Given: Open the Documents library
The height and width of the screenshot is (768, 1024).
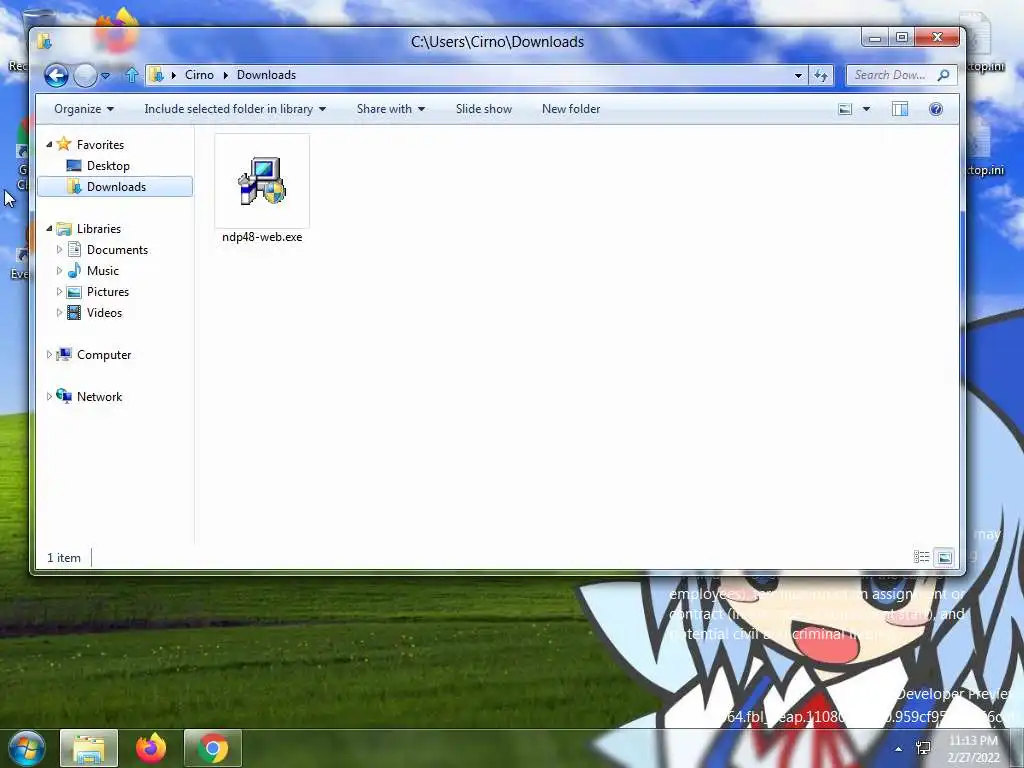Looking at the screenshot, I should [x=117, y=249].
